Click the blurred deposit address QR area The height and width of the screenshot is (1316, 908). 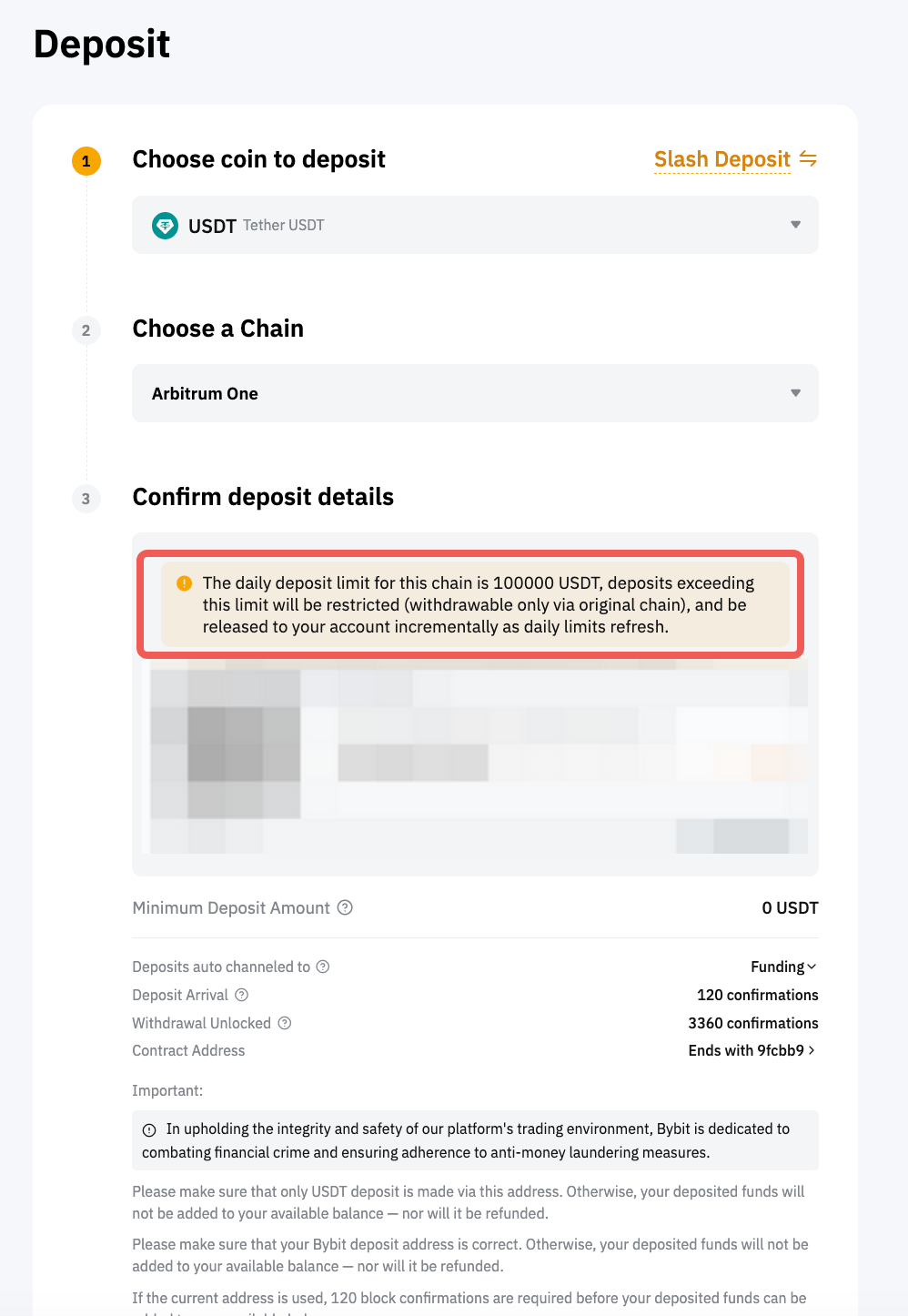click(x=226, y=755)
